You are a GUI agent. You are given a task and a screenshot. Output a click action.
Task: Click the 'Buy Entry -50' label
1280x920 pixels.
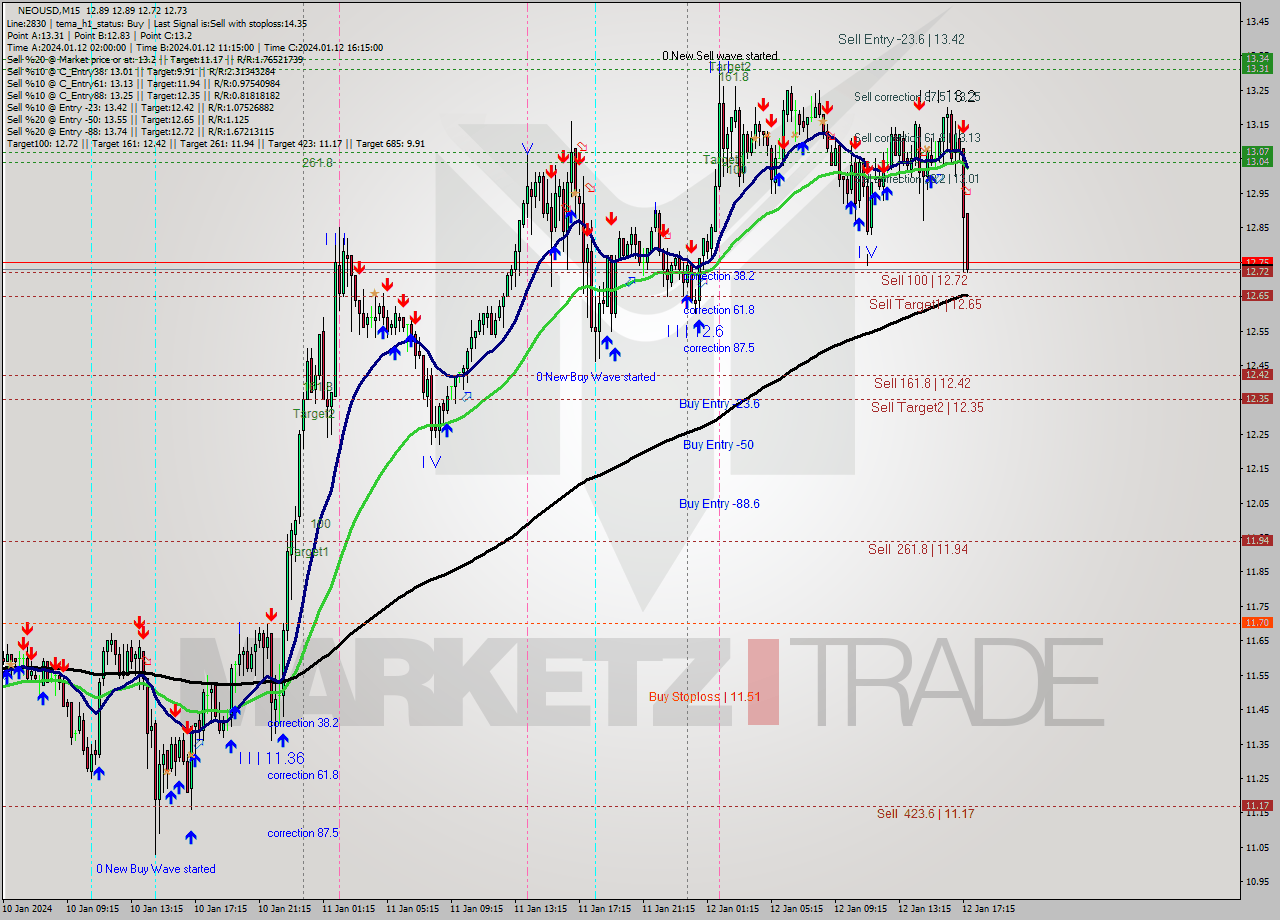pyautogui.click(x=718, y=444)
